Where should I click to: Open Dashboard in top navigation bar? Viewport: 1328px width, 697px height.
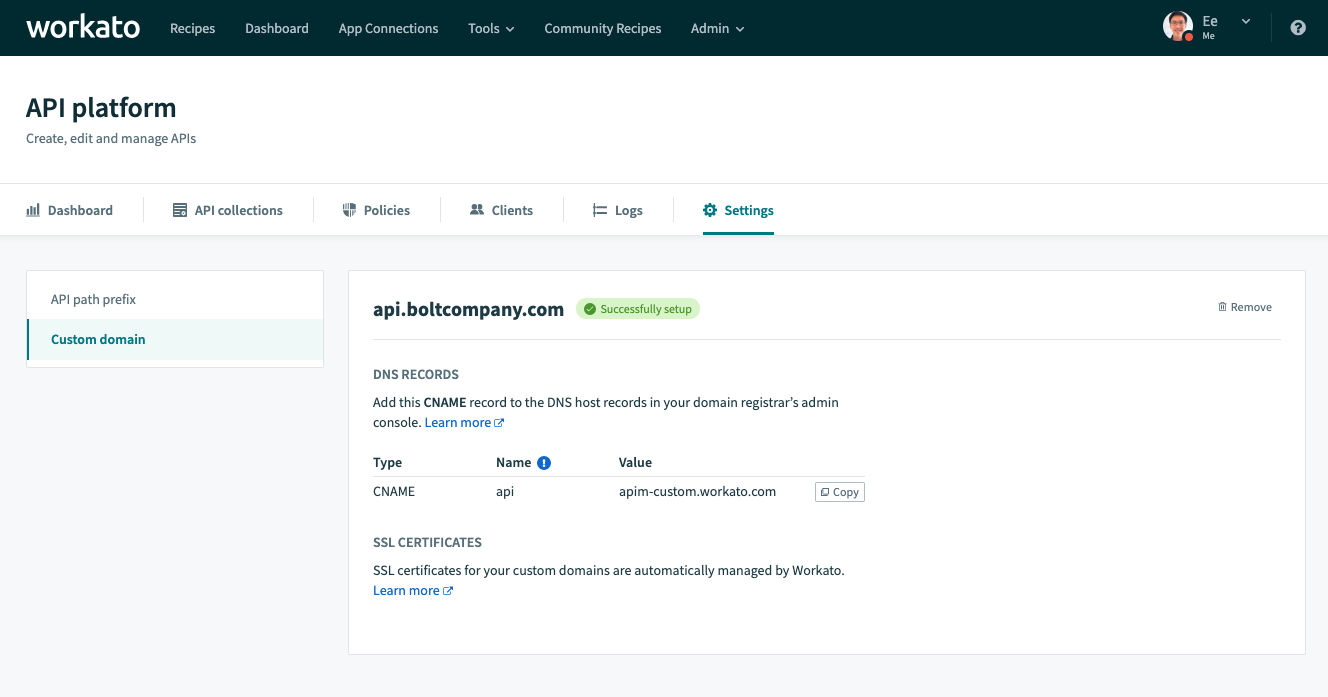(x=277, y=28)
